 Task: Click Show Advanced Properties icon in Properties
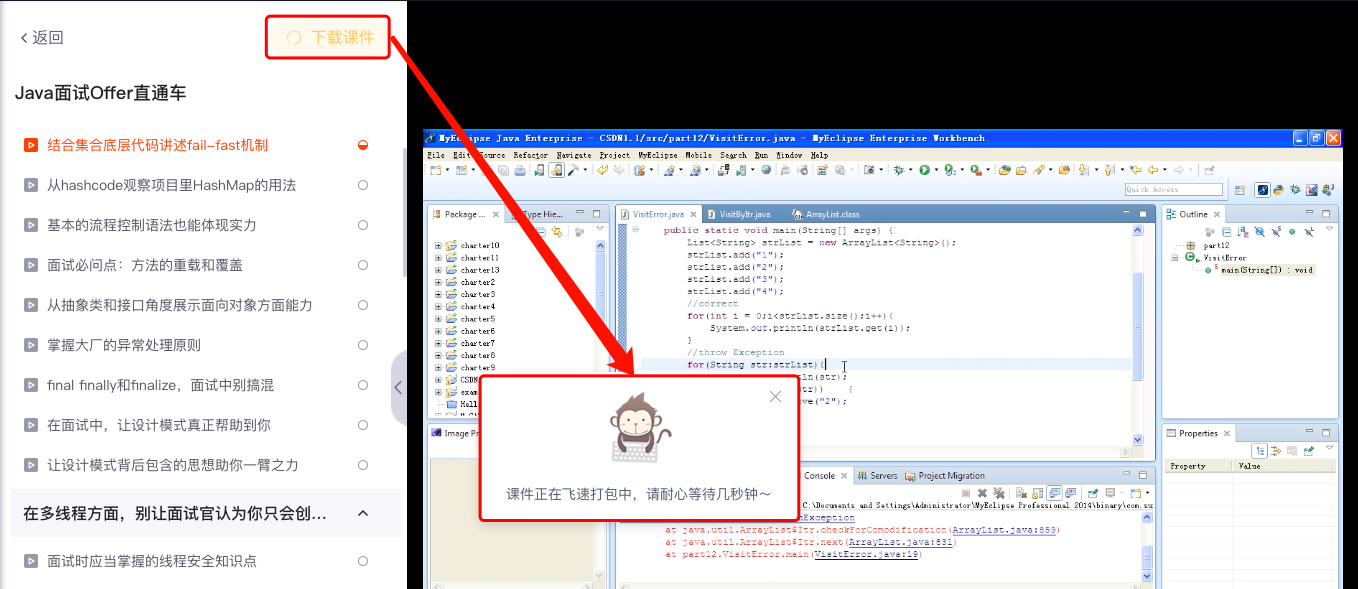click(1276, 451)
